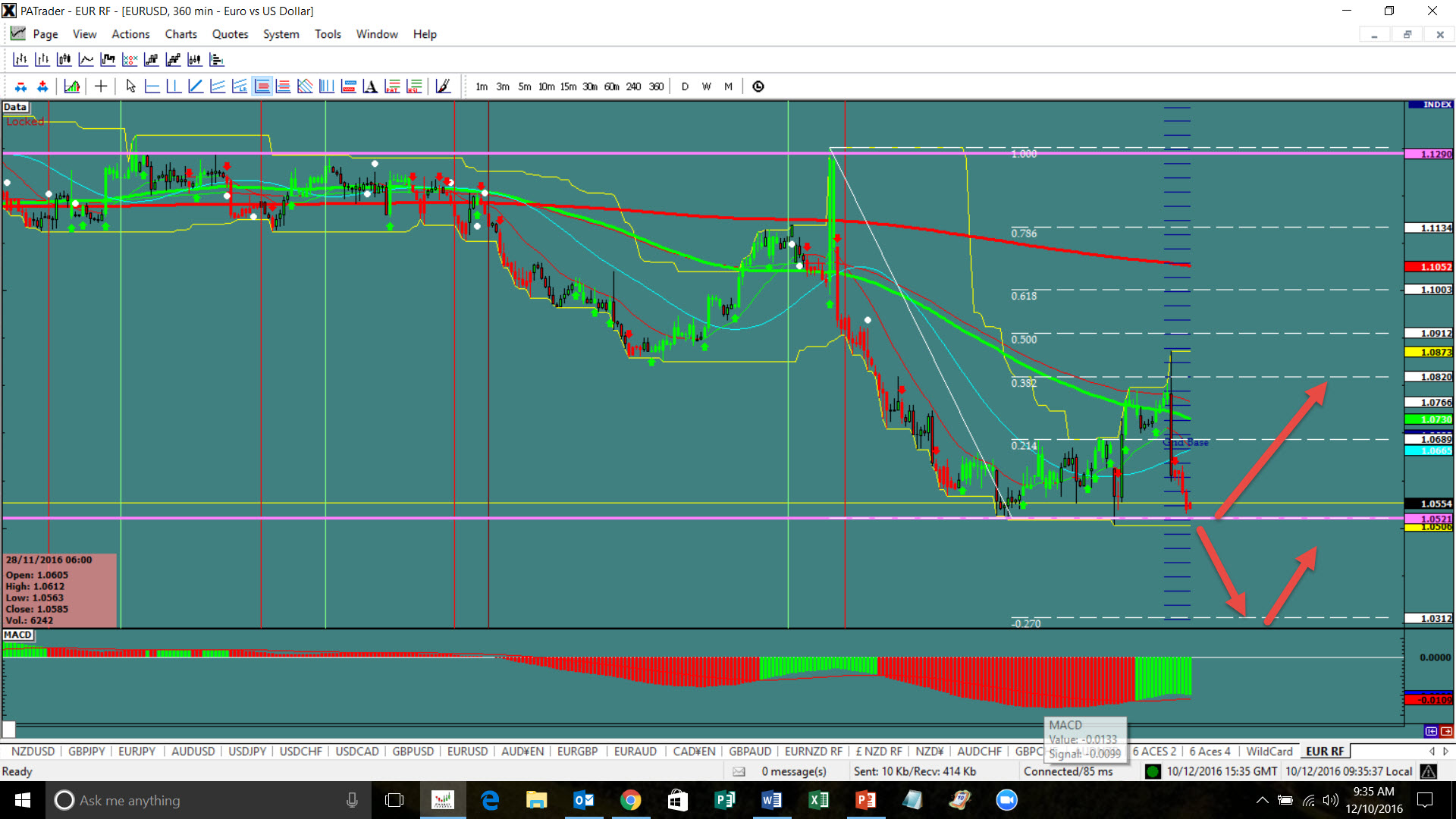Click Cortana Ask me anything search box
This screenshot has width=1456, height=819.
tap(209, 800)
